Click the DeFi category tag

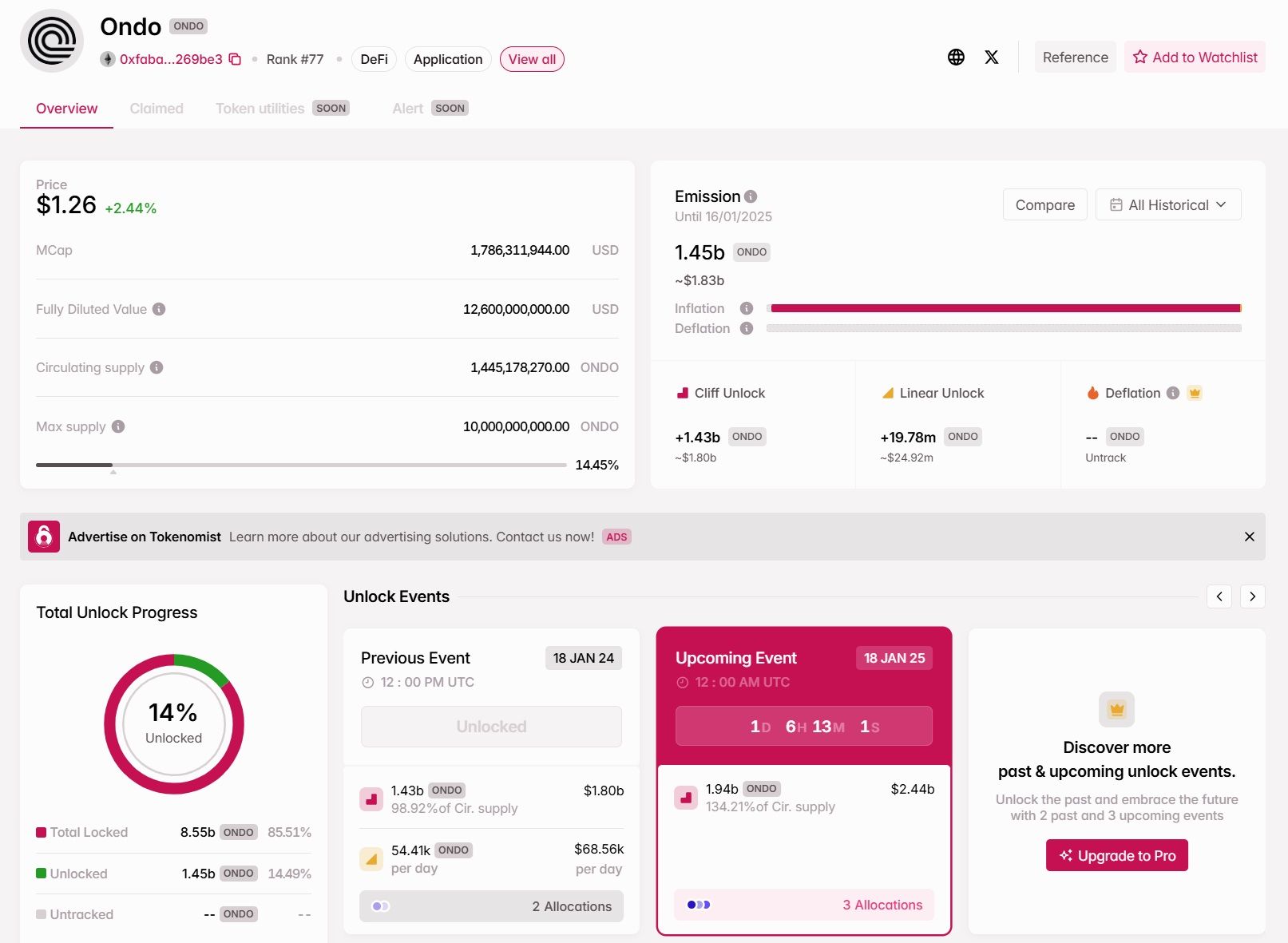coord(374,59)
